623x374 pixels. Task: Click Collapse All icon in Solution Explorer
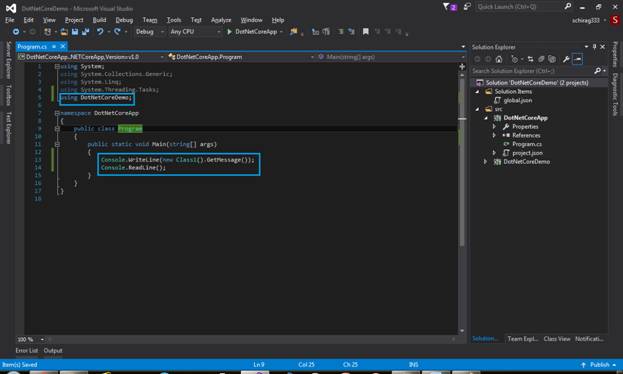[x=541, y=59]
